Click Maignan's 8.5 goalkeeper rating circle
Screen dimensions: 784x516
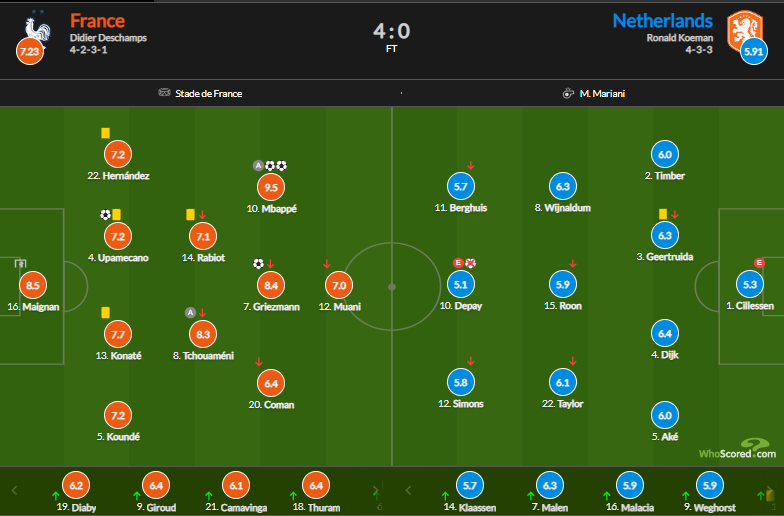[33, 285]
